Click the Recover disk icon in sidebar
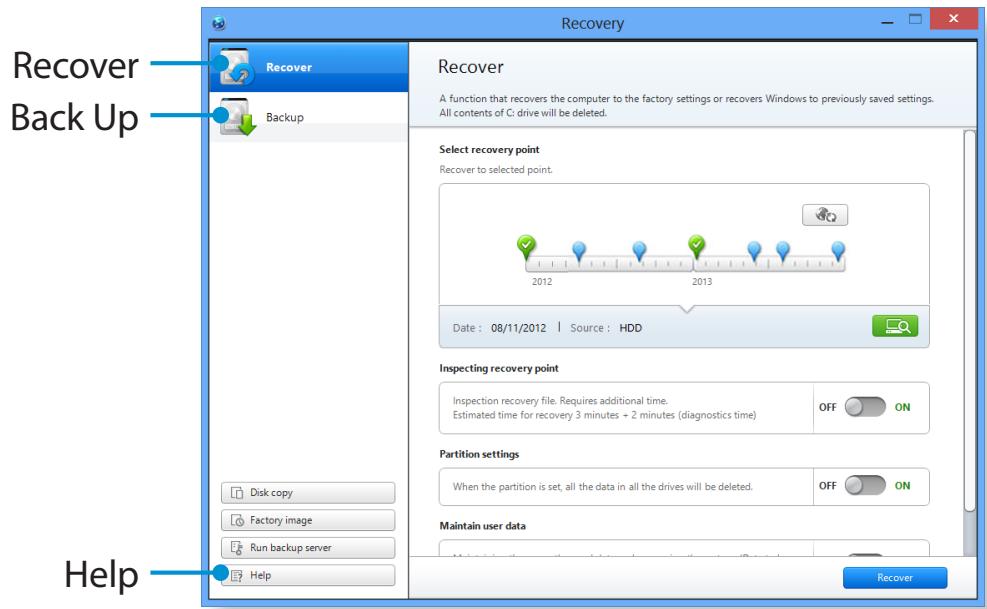Viewport: 987px width, 609px height. [x=236, y=67]
